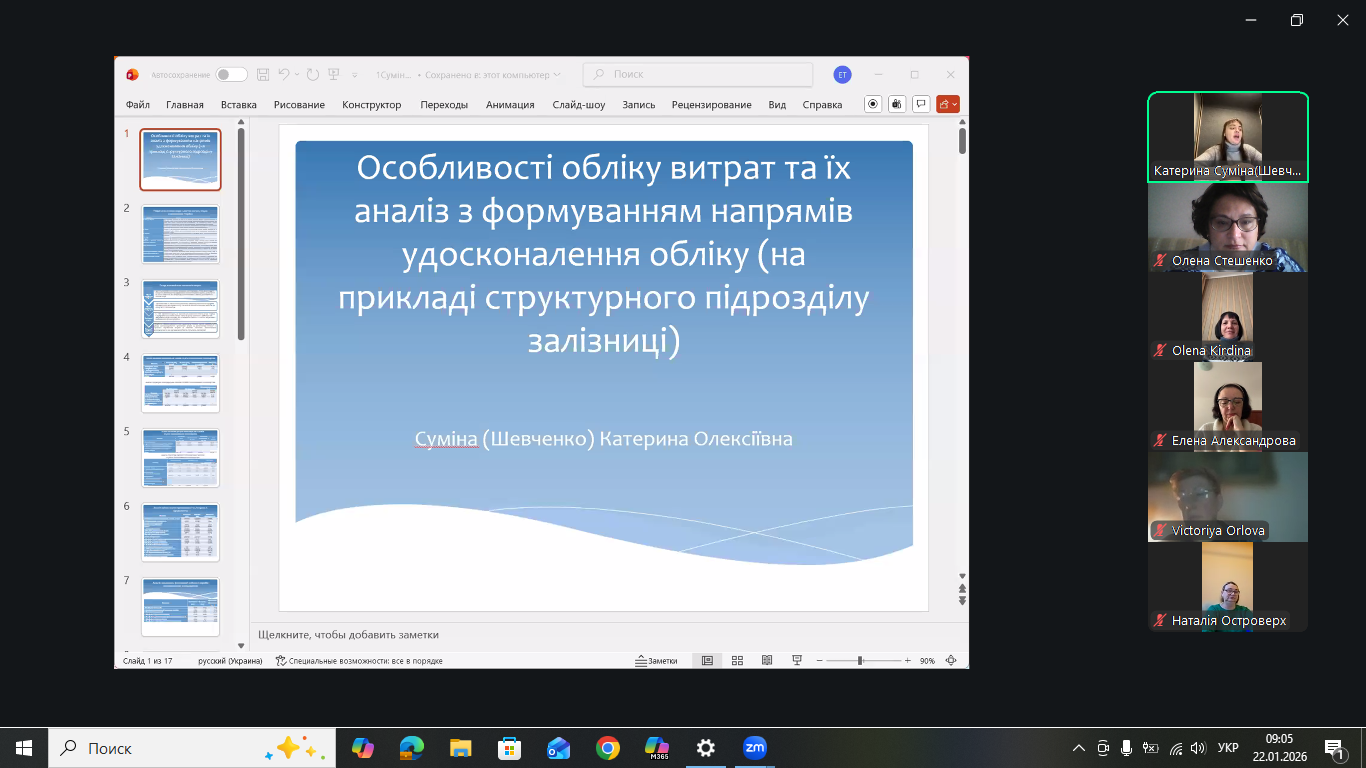
Task: Open the Comments speech bubble icon
Action: click(x=921, y=104)
